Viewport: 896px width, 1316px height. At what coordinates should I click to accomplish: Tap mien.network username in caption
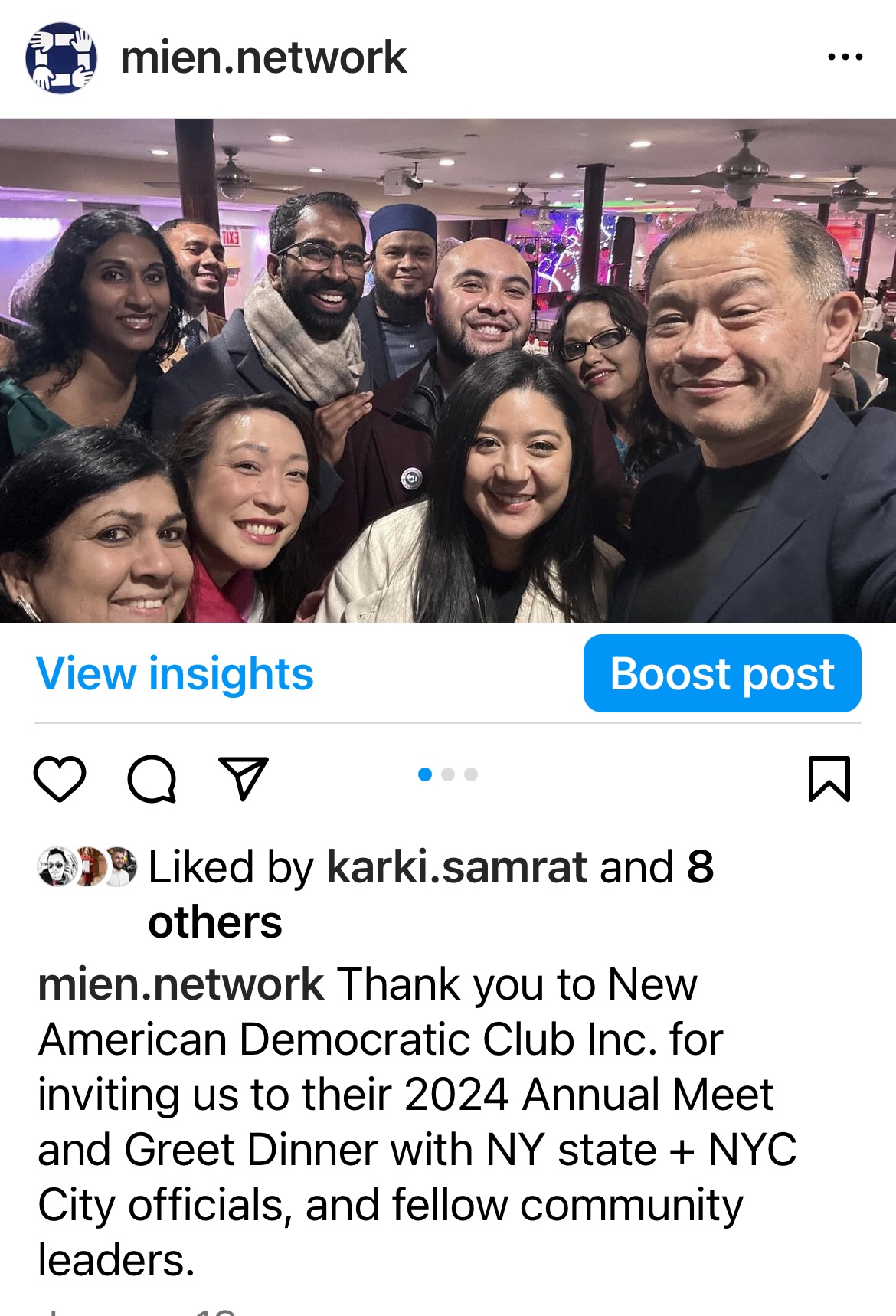(181, 984)
